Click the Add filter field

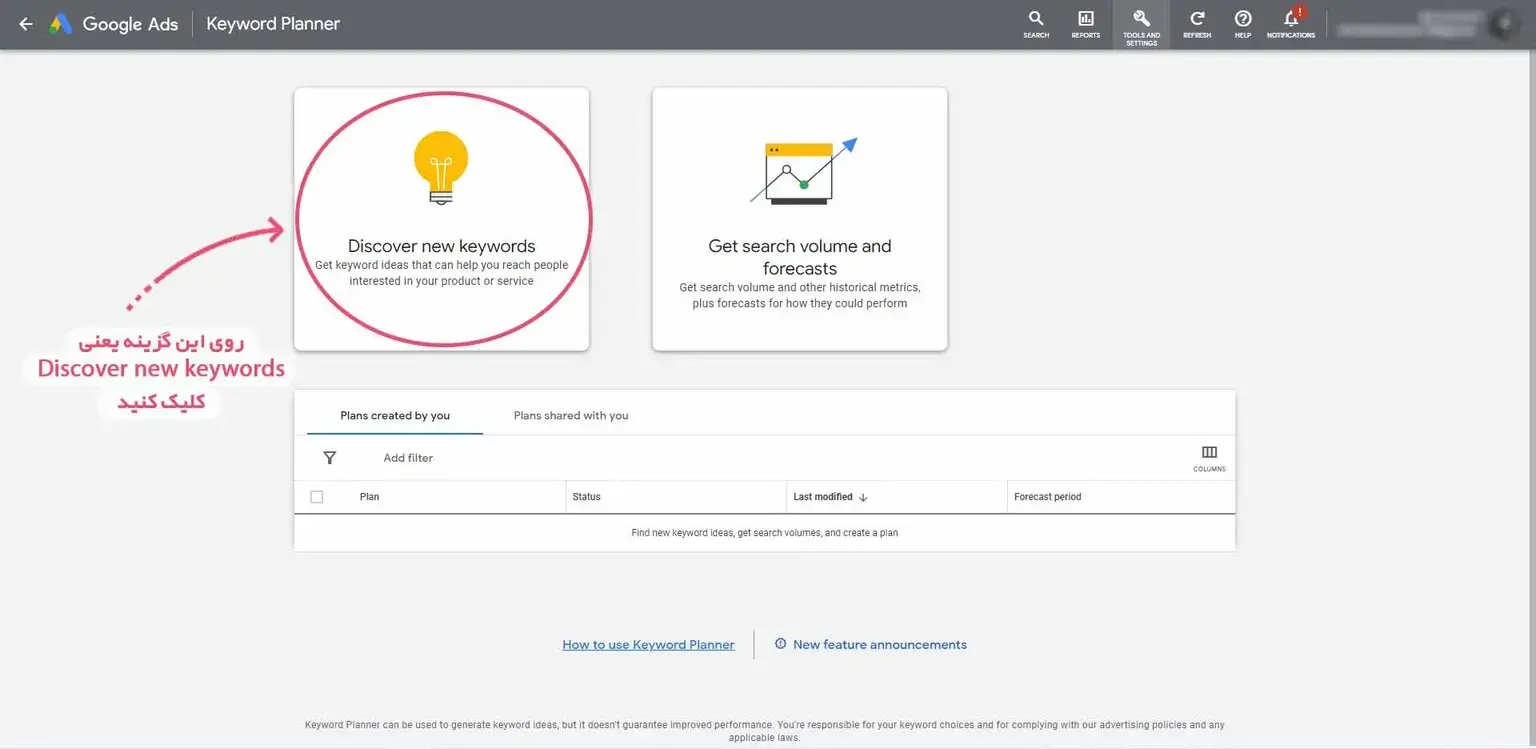(x=408, y=458)
